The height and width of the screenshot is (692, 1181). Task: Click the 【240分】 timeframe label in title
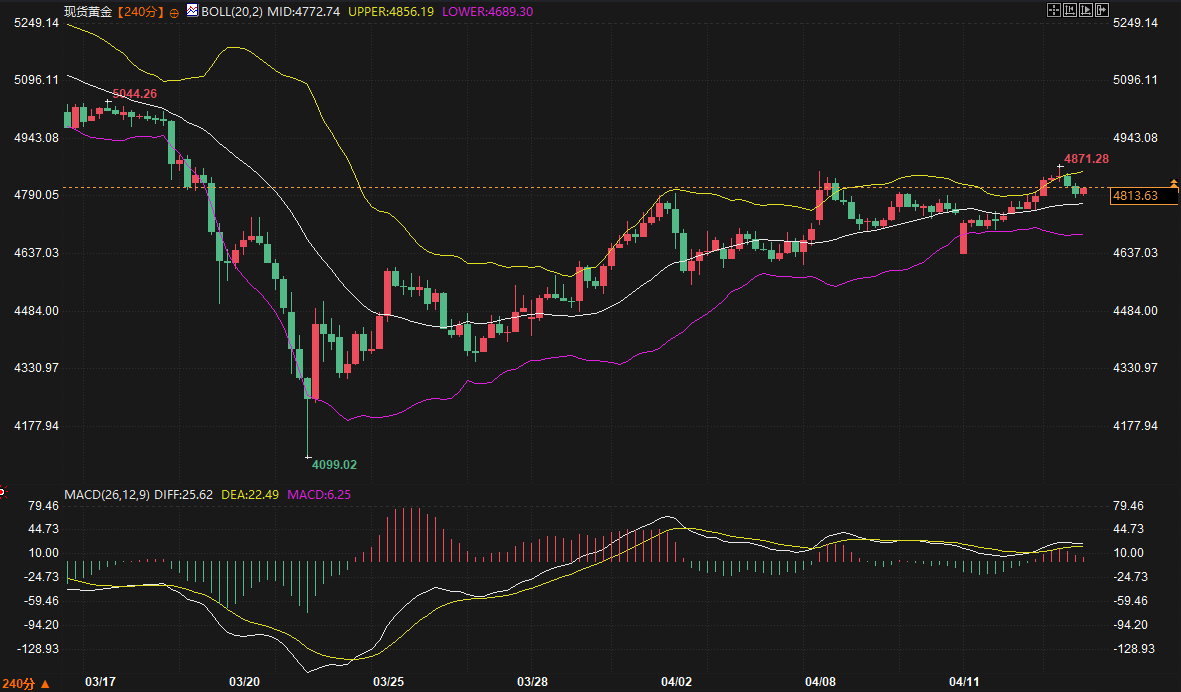coord(139,12)
